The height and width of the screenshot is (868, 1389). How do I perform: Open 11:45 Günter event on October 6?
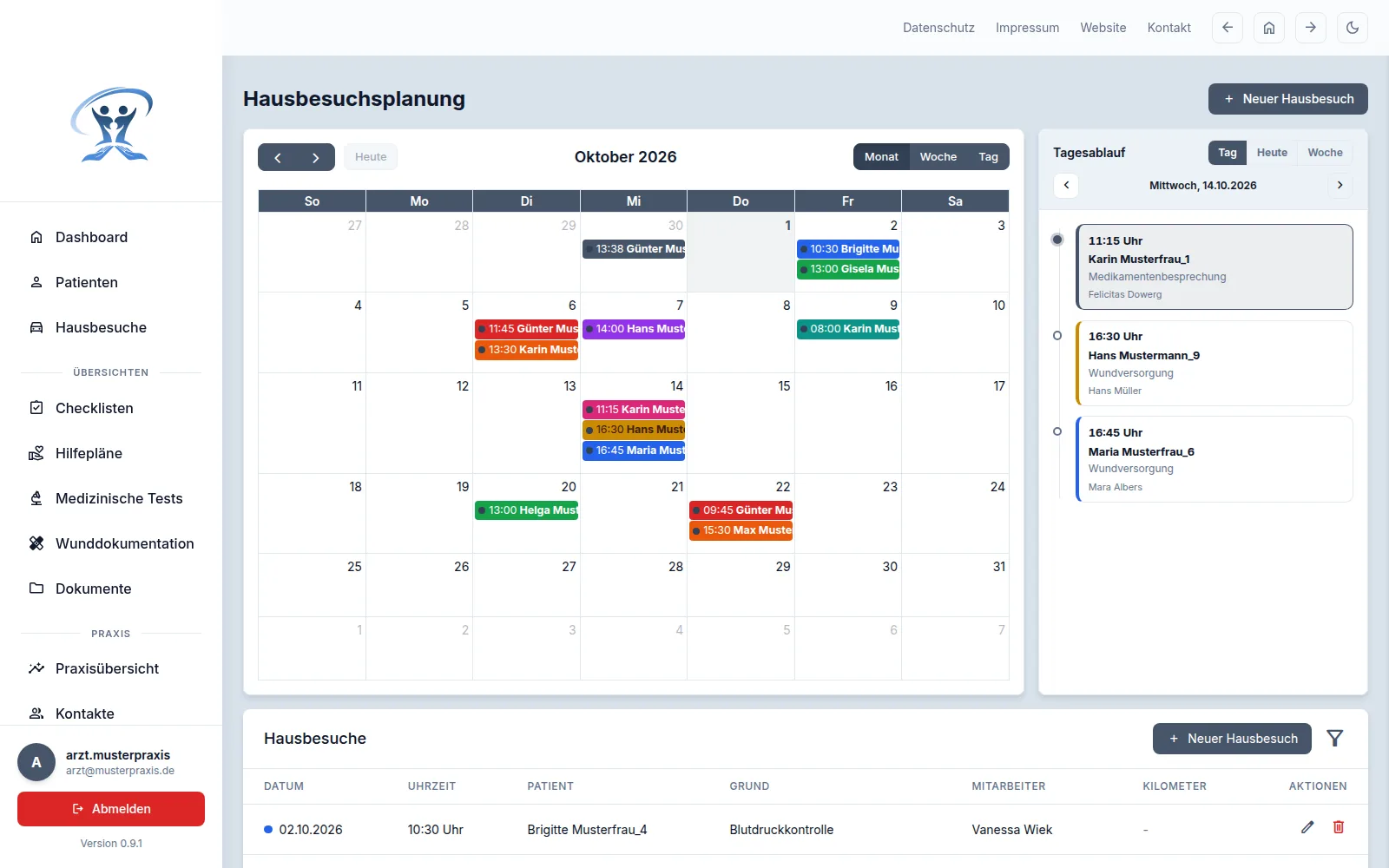526,329
